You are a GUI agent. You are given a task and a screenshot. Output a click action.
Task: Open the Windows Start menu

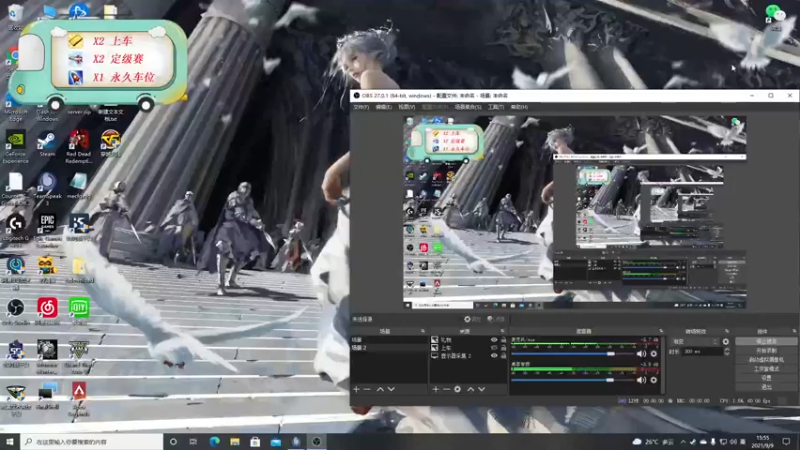[x=10, y=442]
